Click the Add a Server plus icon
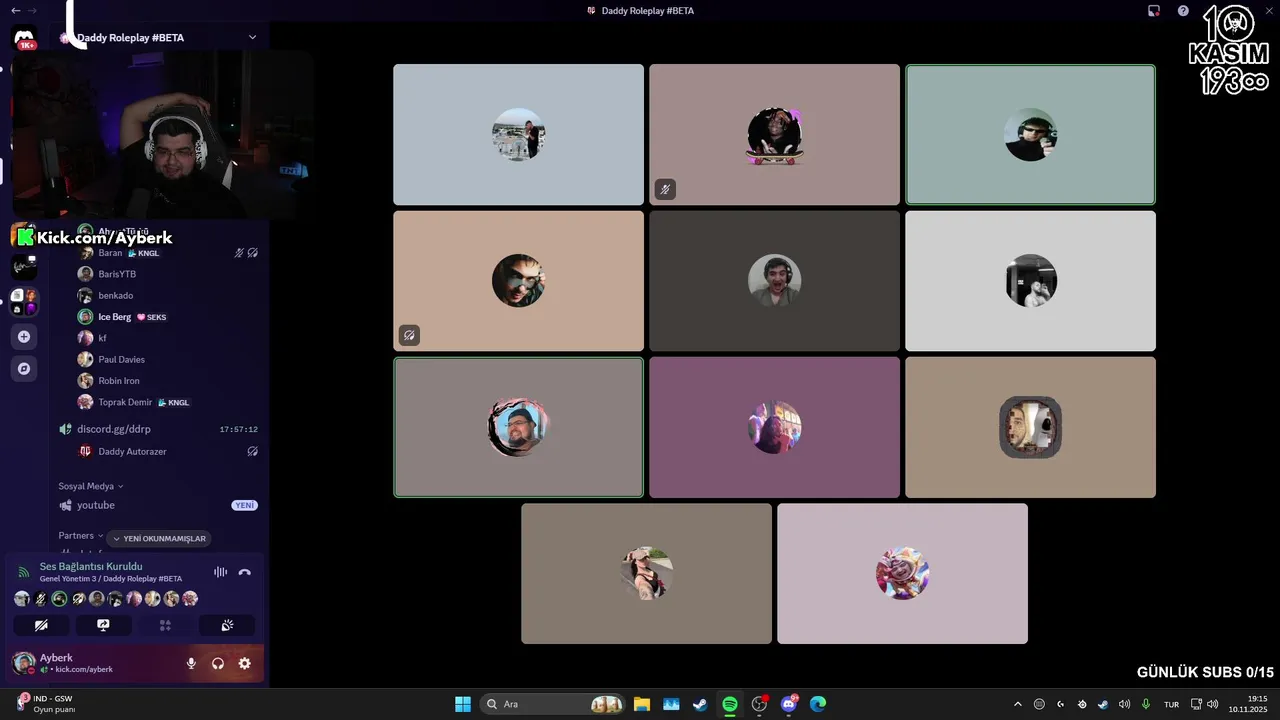Screen dimensions: 1280x720 click(x=24, y=336)
